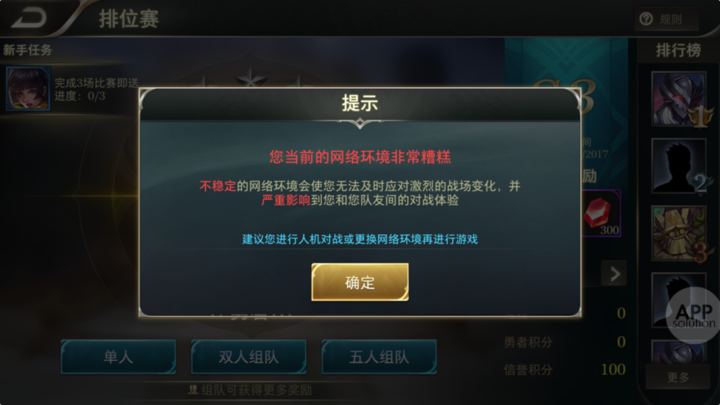This screenshot has width=720, height=405.
Task: Choose 双人组队 duo team mode
Action: pyautogui.click(x=248, y=357)
